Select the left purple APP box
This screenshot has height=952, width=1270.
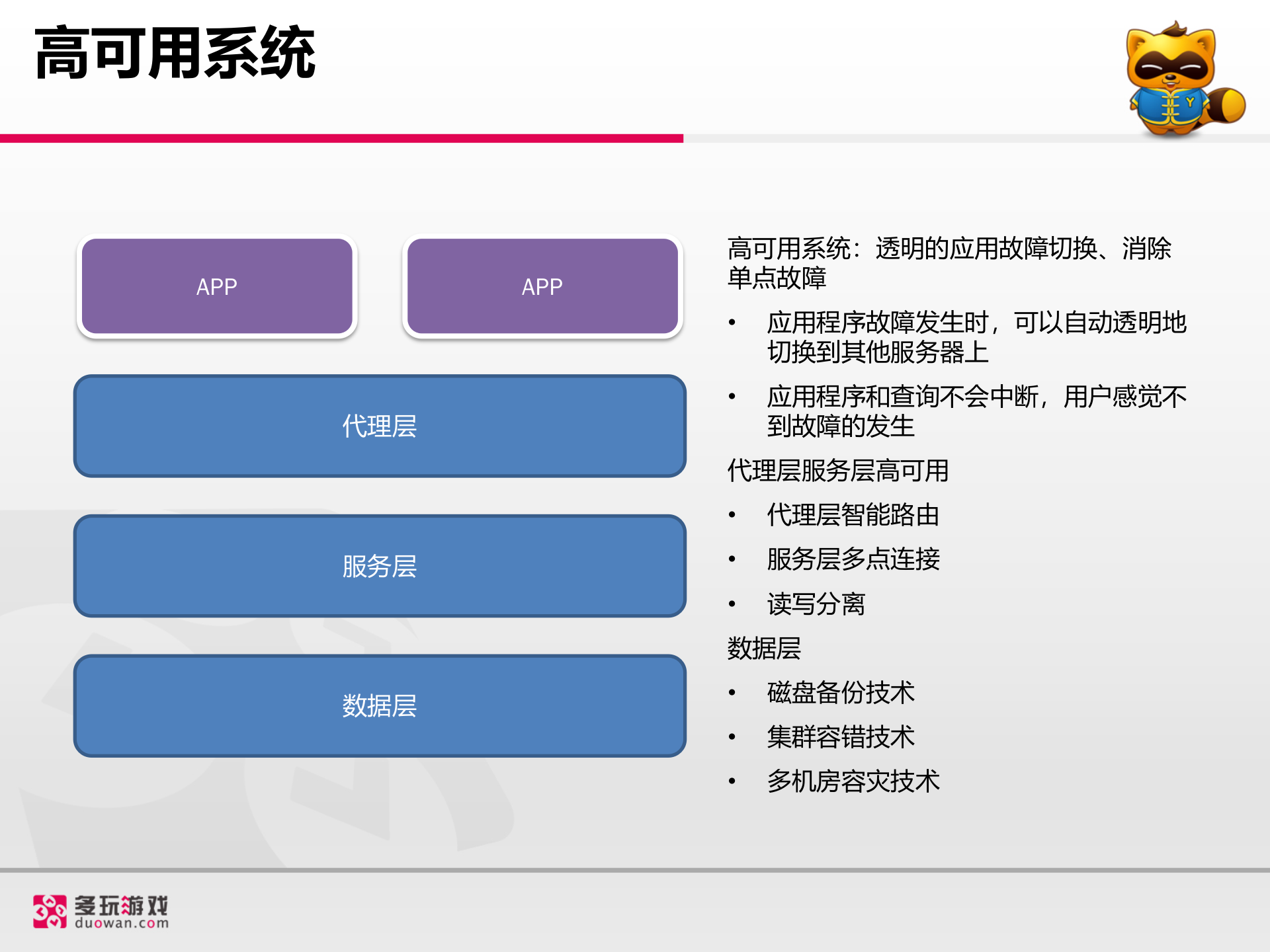tap(217, 286)
